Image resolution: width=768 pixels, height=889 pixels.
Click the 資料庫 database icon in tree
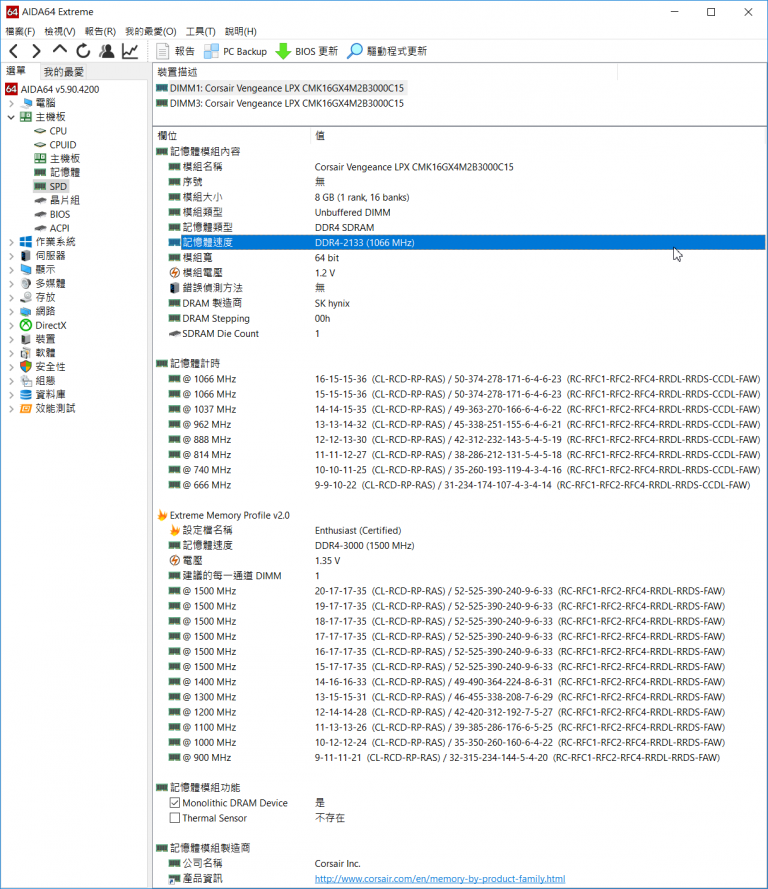coord(26,395)
